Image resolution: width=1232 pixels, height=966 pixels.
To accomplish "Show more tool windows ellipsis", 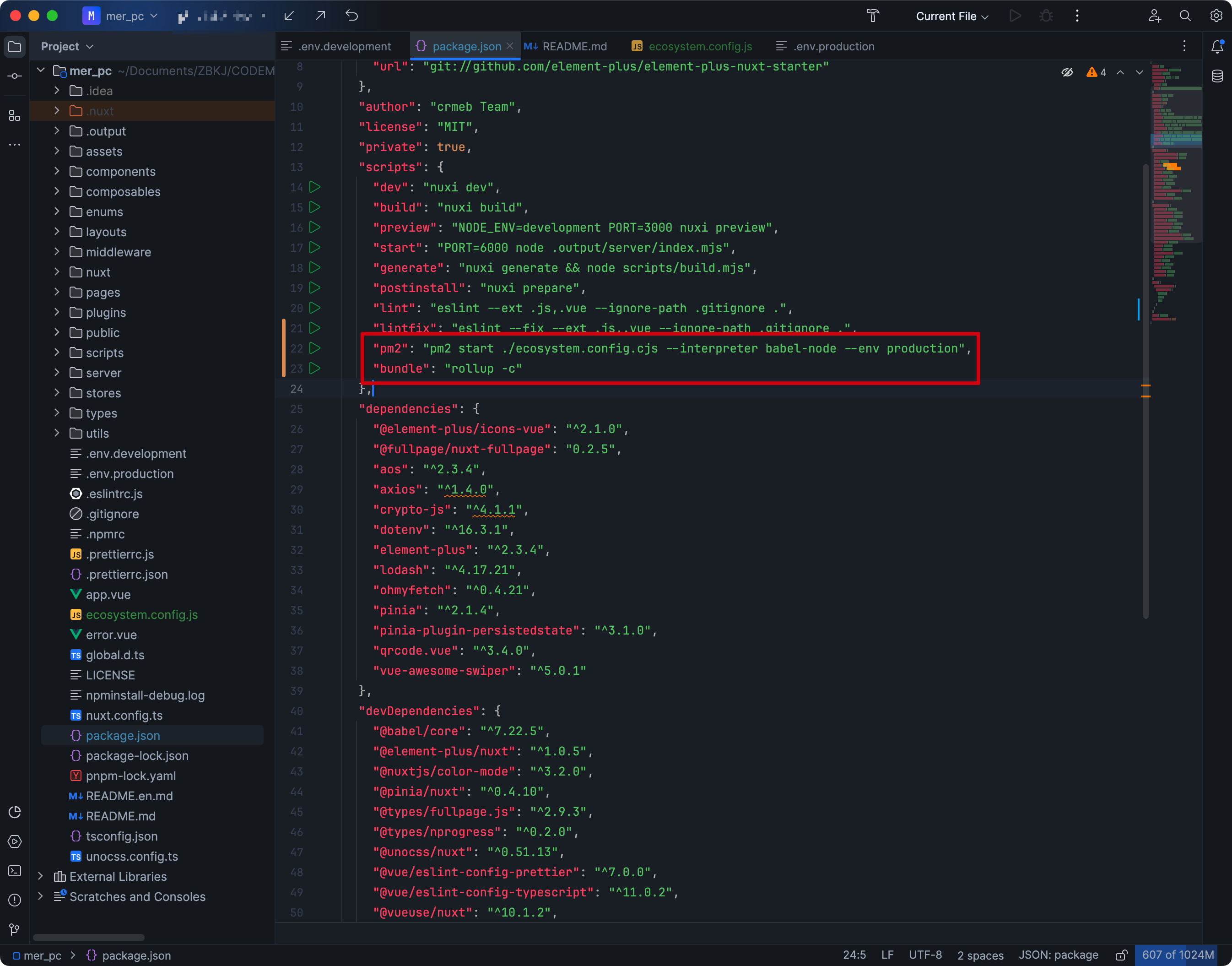I will [x=15, y=145].
